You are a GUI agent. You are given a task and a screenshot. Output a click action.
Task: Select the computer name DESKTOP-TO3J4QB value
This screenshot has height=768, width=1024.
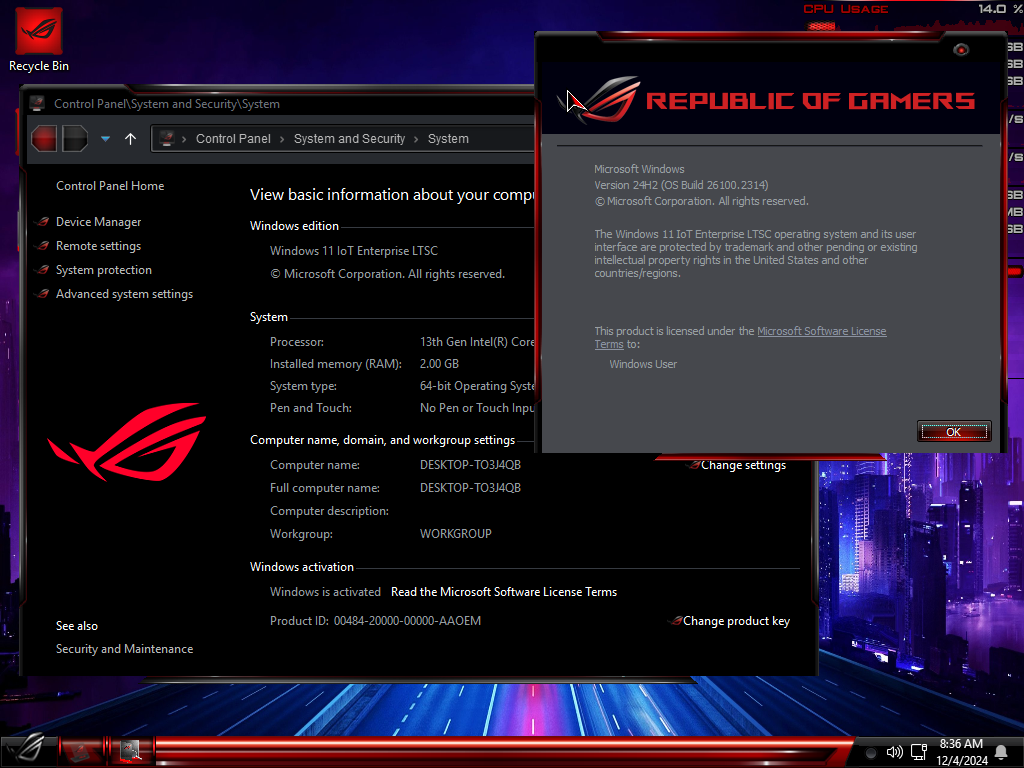[470, 465]
